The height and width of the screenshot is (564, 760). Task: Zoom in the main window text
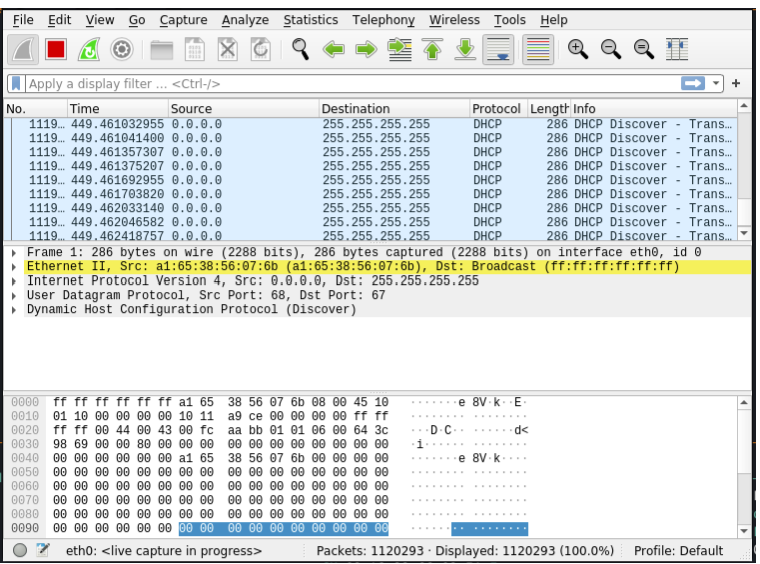(578, 49)
